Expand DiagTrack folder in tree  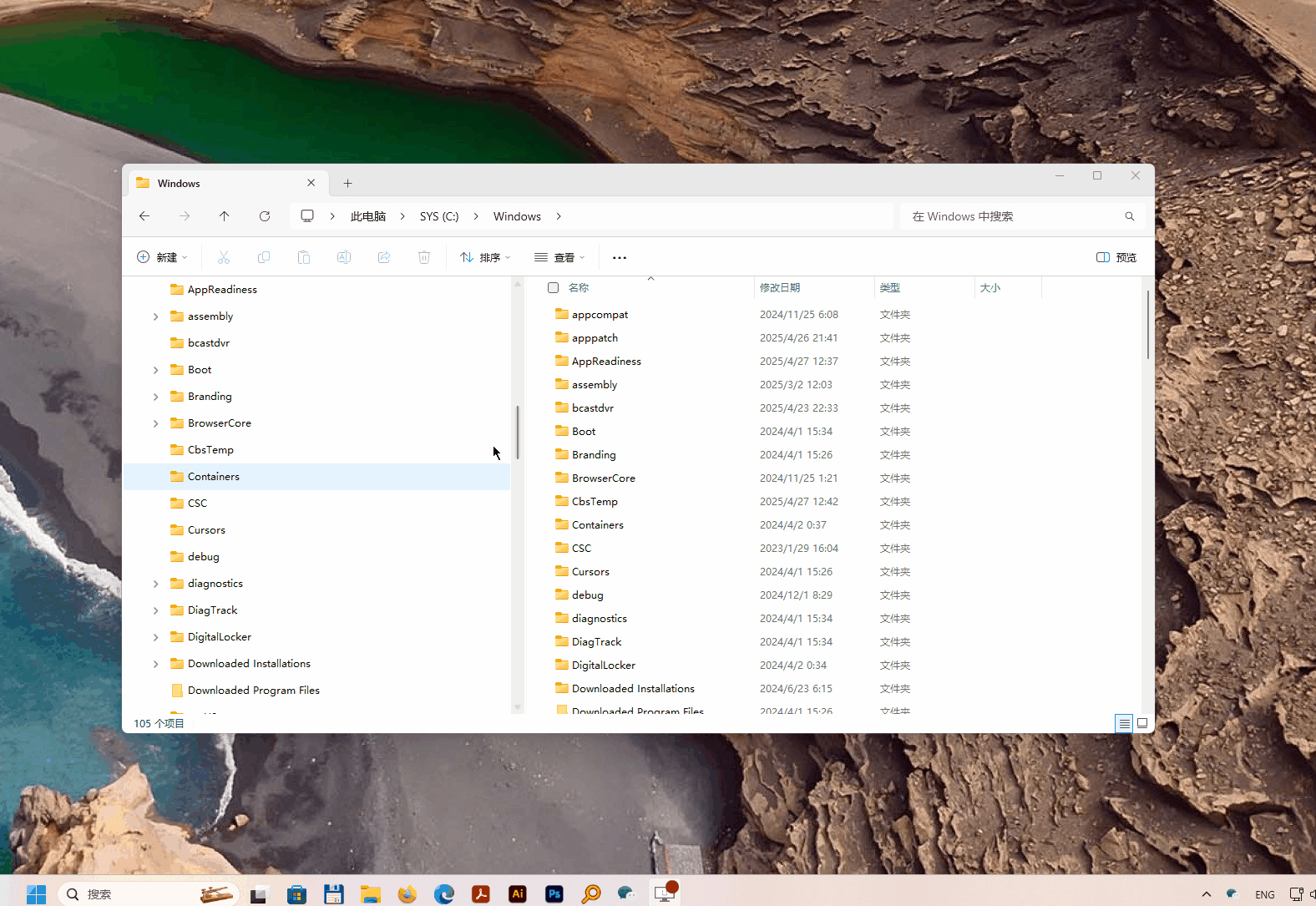click(x=156, y=610)
